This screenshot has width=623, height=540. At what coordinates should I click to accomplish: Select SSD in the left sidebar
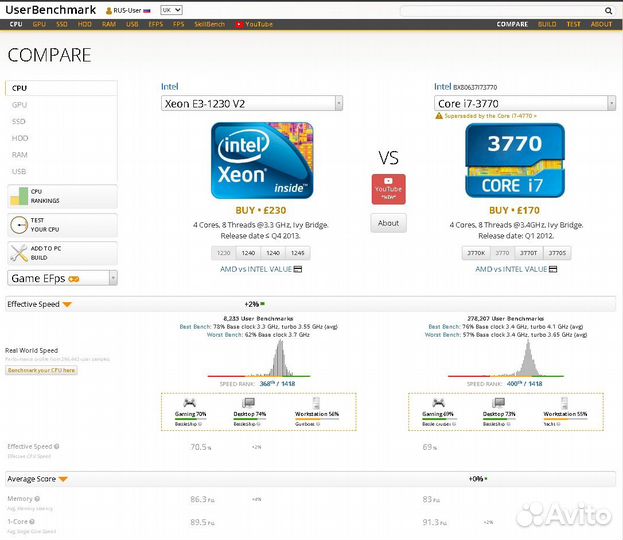19,122
